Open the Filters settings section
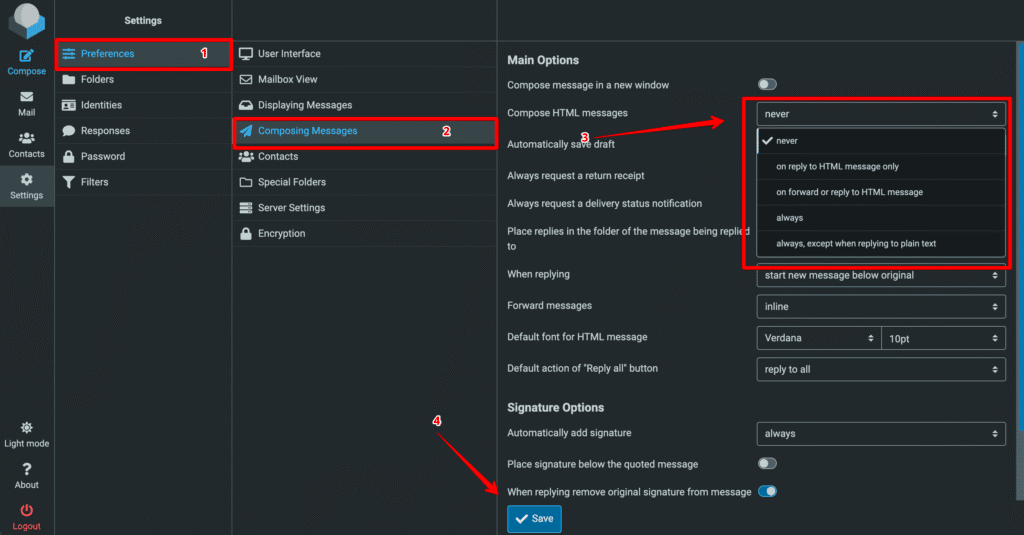Image resolution: width=1024 pixels, height=535 pixels. 94,182
